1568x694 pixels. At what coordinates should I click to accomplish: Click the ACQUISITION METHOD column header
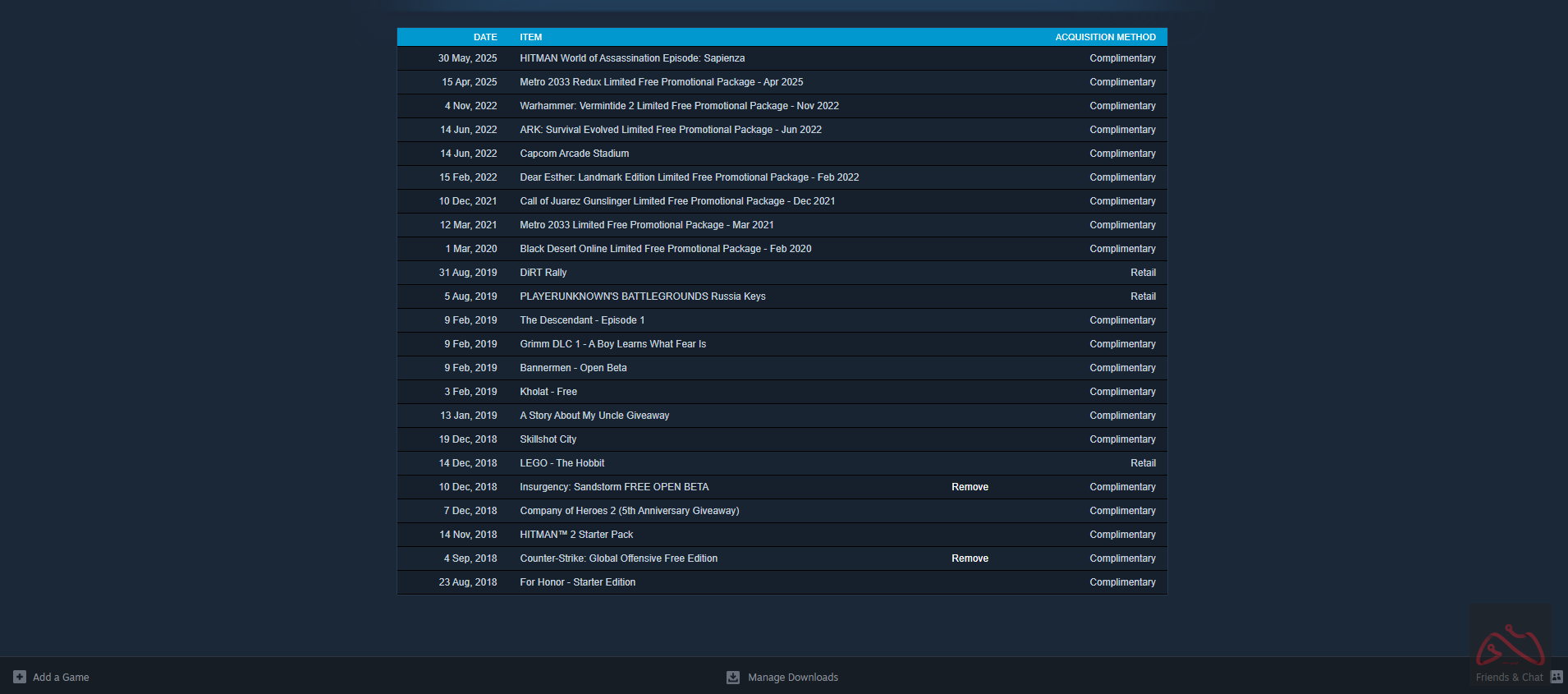click(x=1105, y=37)
